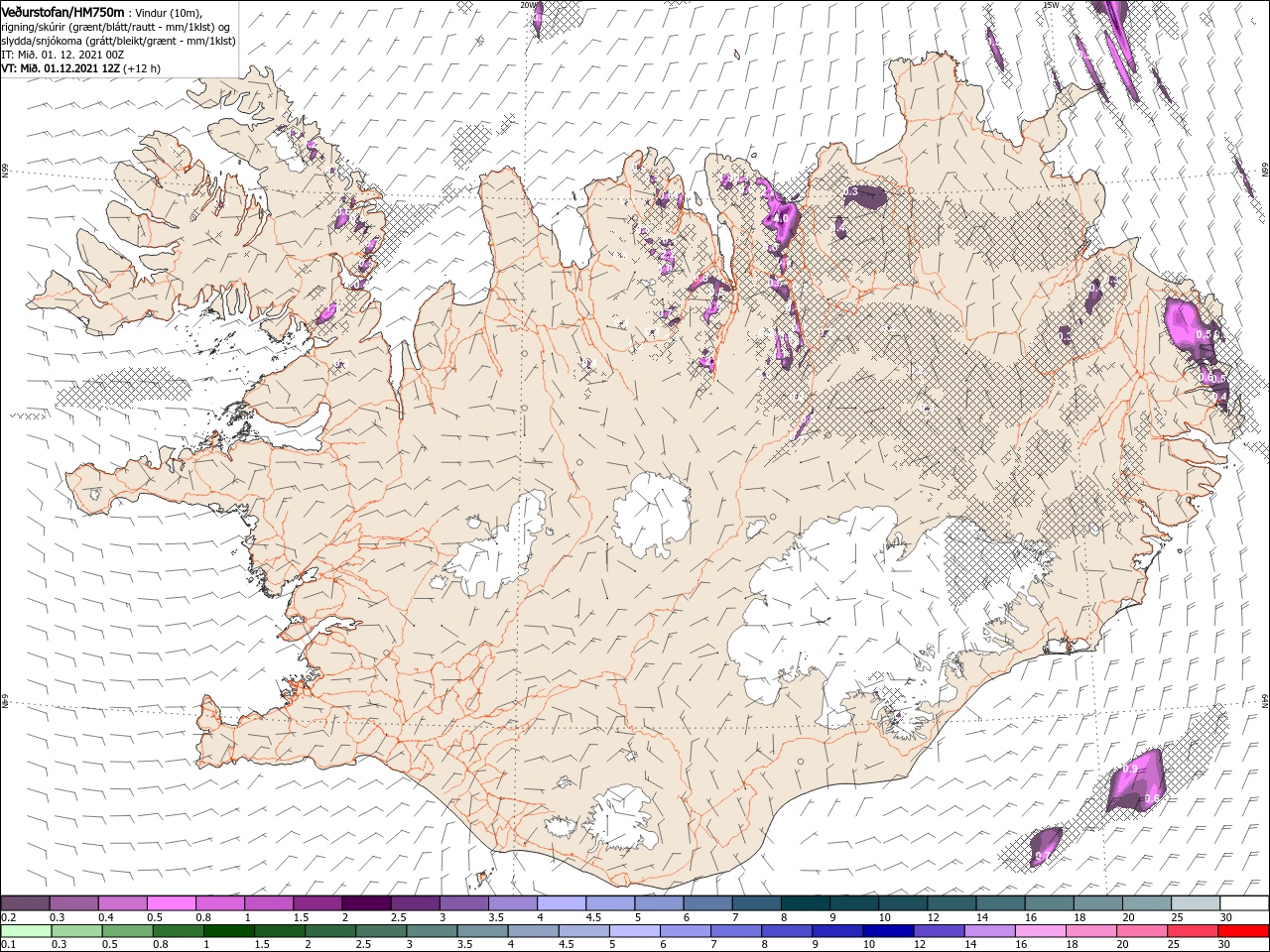The height and width of the screenshot is (952, 1270).
Task: Click the '0.9' value in the offshore southeast snow patch
Action: pyautogui.click(x=1129, y=770)
